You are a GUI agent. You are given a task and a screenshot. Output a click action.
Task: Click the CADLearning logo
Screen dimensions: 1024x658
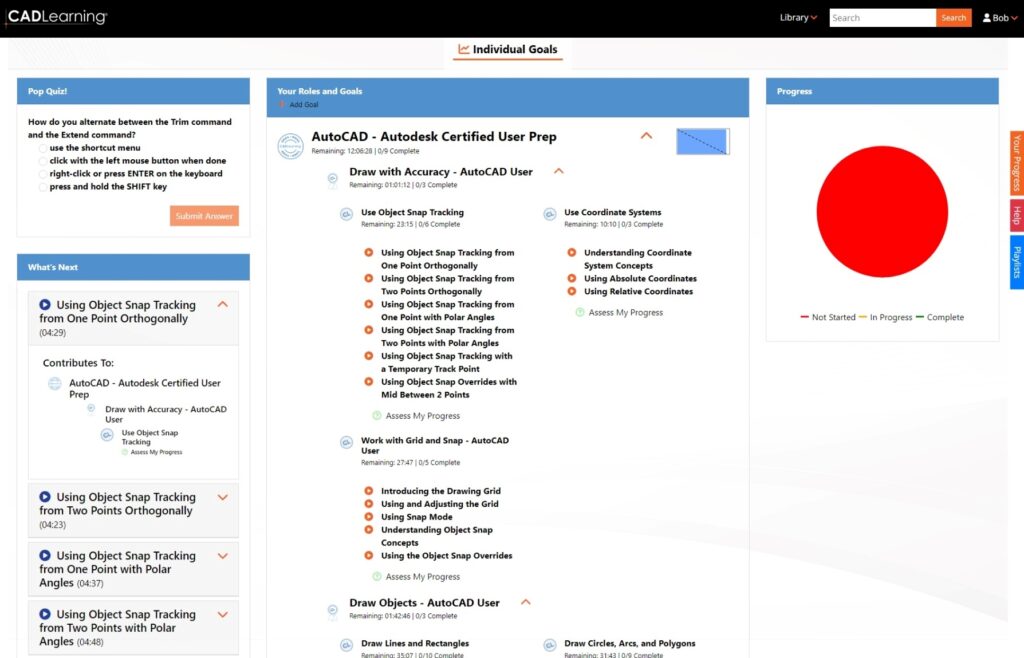pyautogui.click(x=56, y=18)
